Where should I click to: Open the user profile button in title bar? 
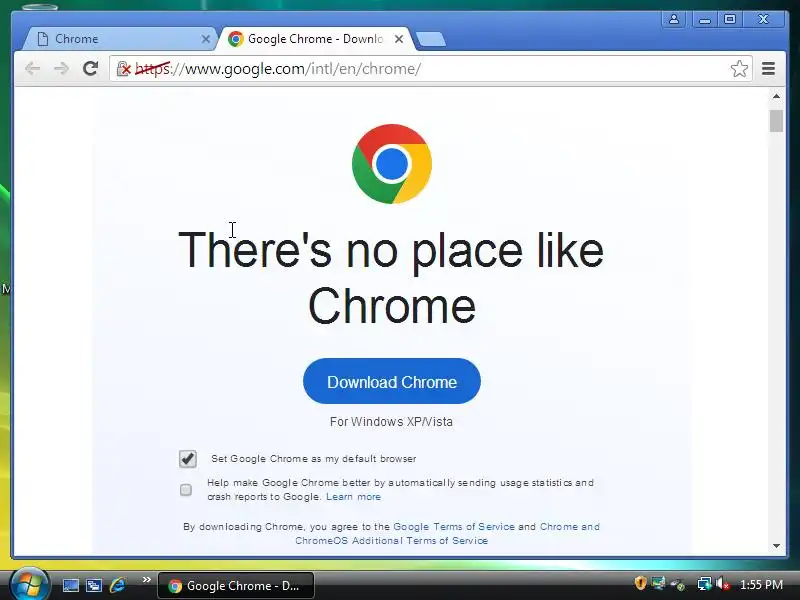[x=673, y=19]
